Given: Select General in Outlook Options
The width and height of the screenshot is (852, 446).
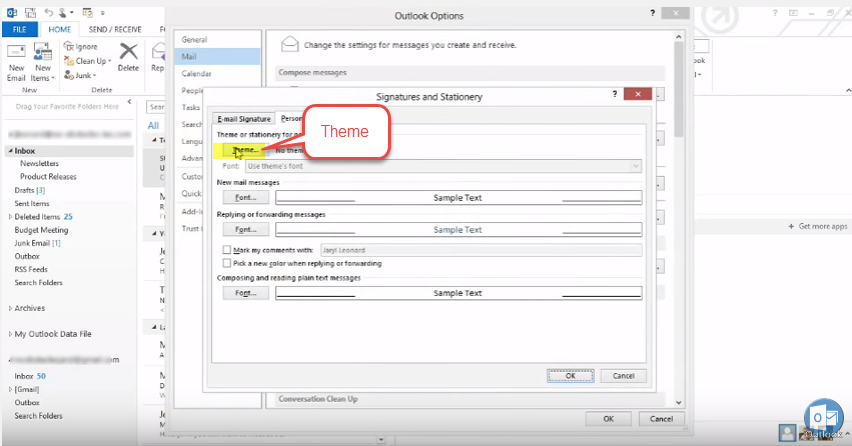Looking at the screenshot, I should pyautogui.click(x=217, y=40).
